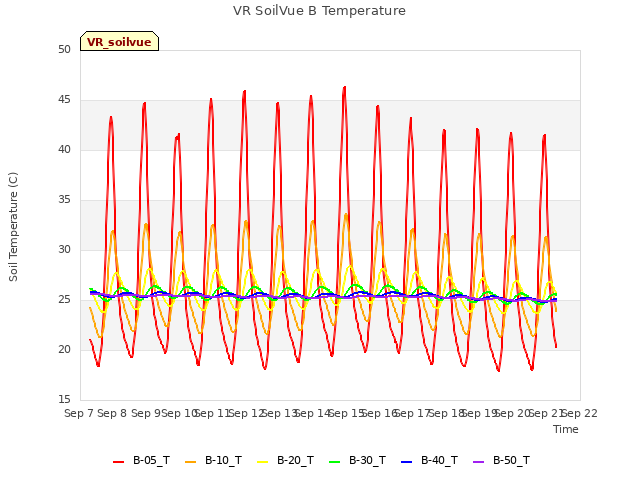Image resolution: width=640 pixels, height=480 pixels.
Task: Click the green B-30_T legend color marker
Action: (334, 462)
